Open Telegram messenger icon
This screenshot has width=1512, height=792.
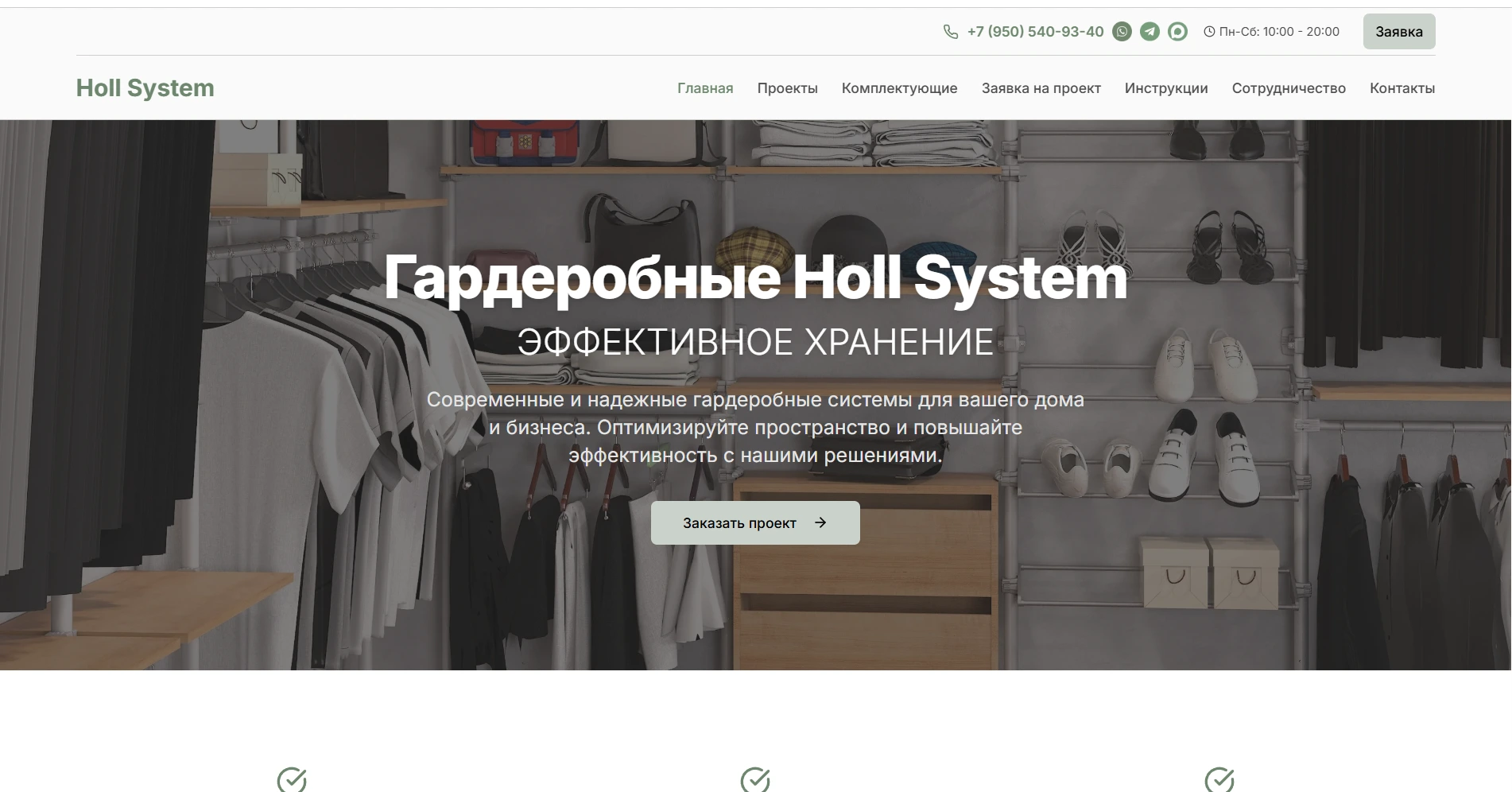click(1150, 32)
